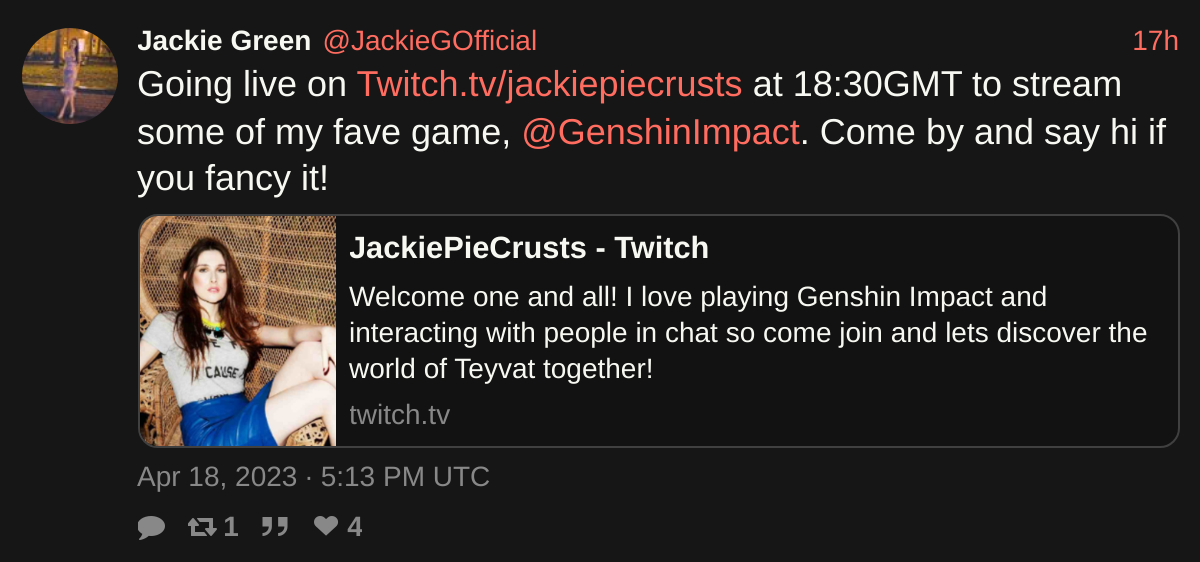The image size is (1200, 562).
Task: Click the like count number 4
Action: tap(354, 526)
